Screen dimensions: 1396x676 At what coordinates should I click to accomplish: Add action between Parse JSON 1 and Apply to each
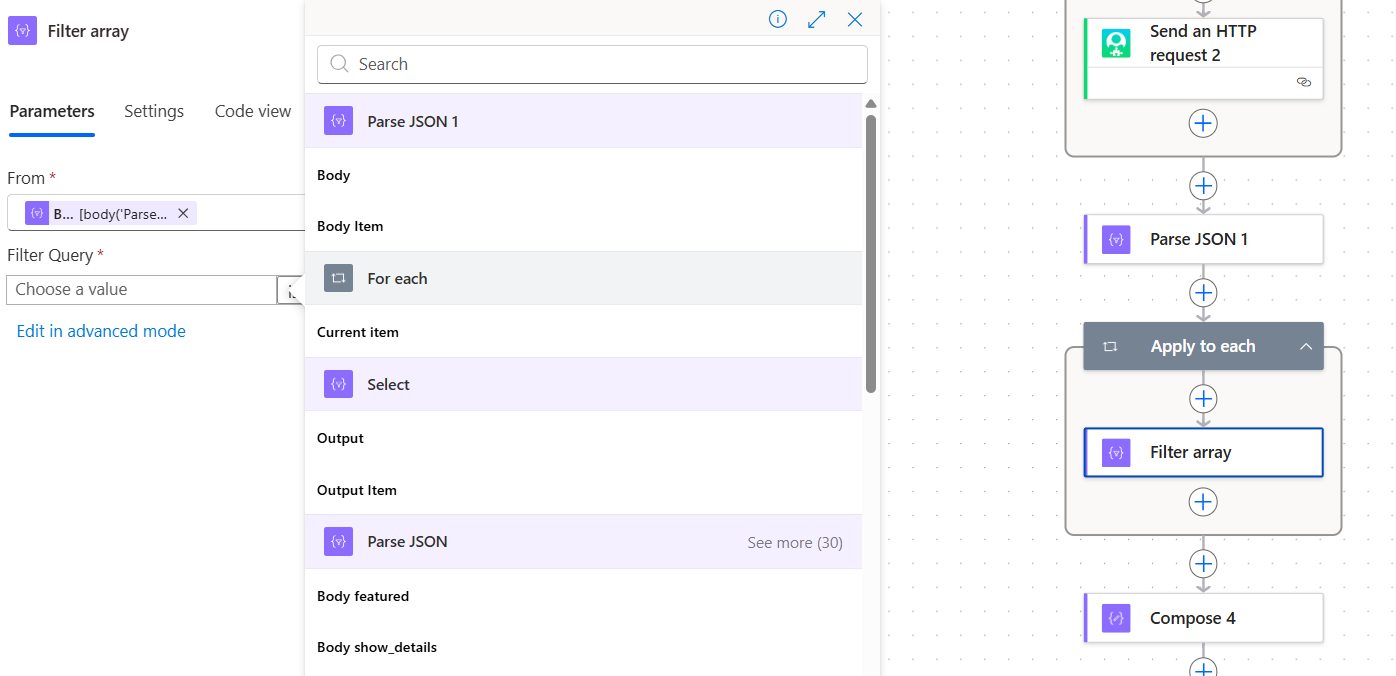point(1203,293)
